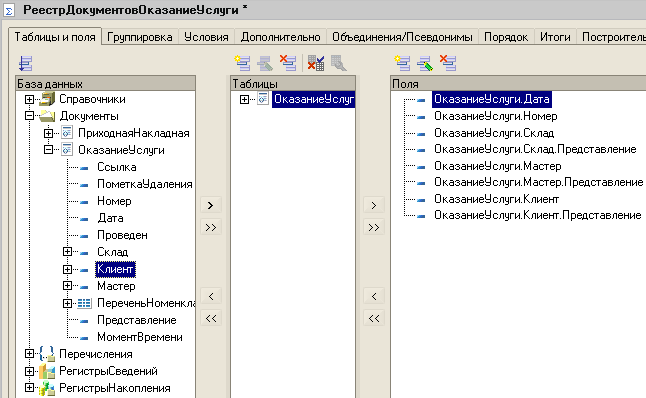Expand ОказаниеУслуги in the Таблицы list
646x398 pixels.
244,99
